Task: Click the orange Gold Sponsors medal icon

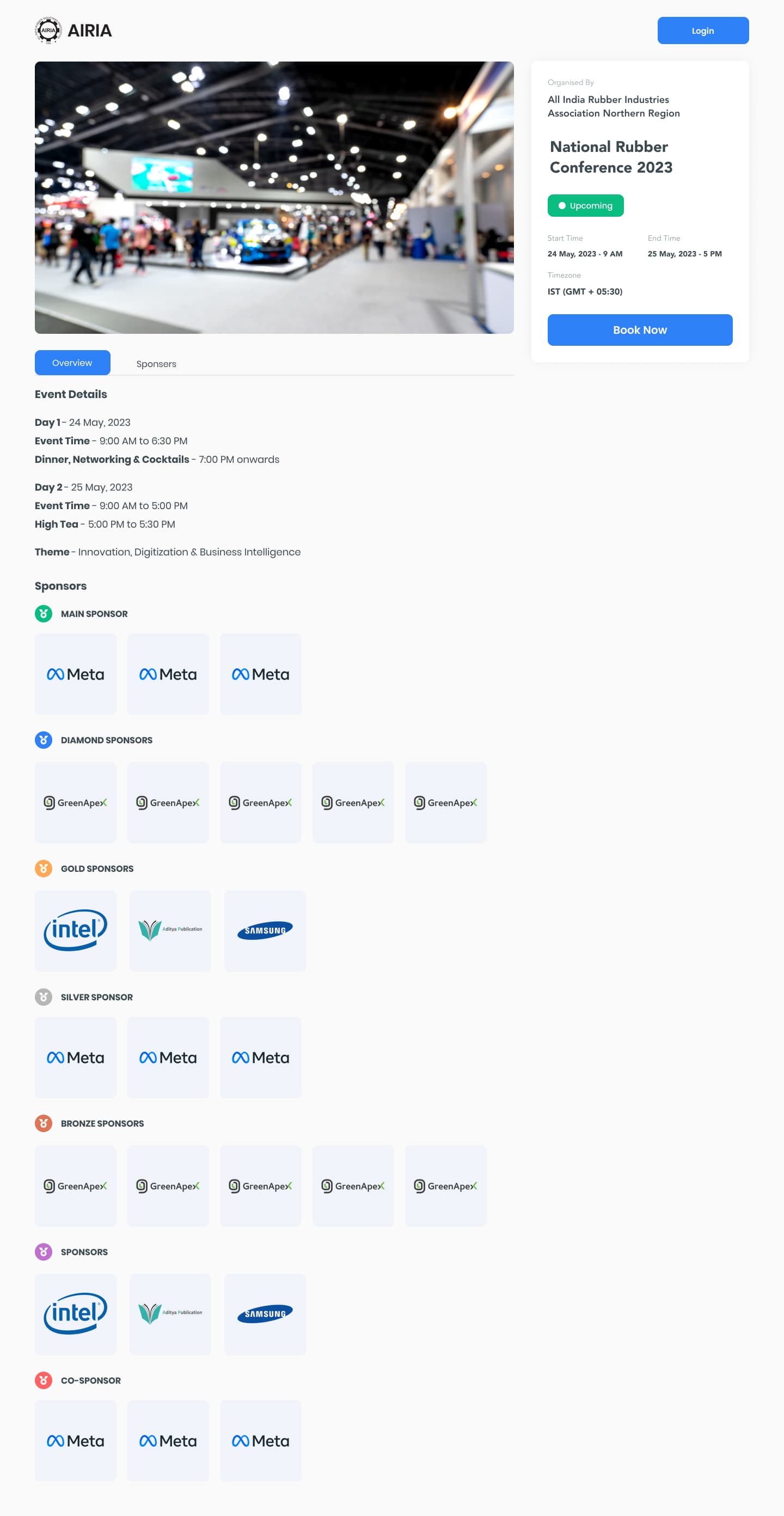Action: [44, 869]
